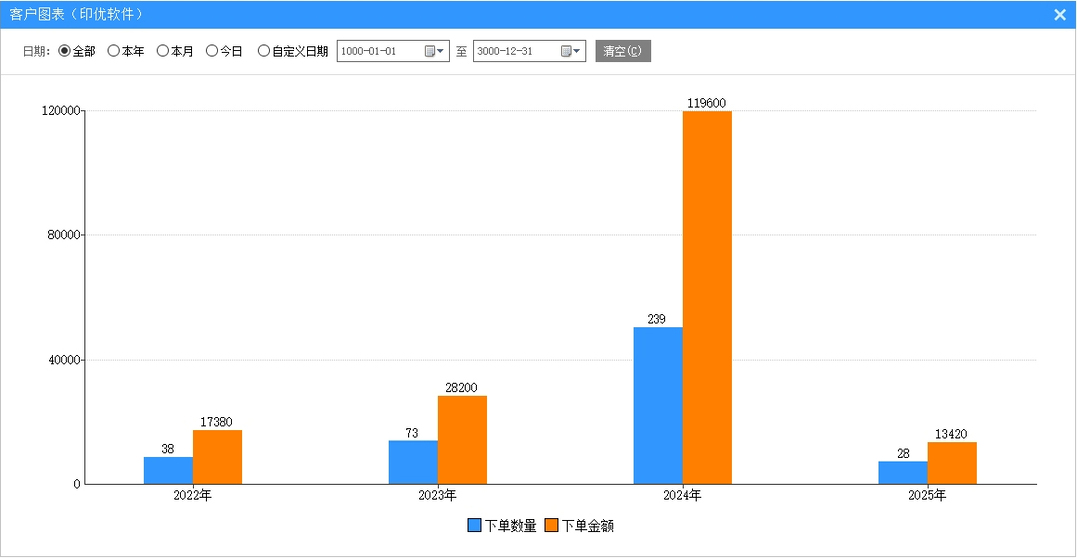The image size is (1077, 558).
Task: Click the 80000 y-axis tick label
Action: [x=64, y=235]
